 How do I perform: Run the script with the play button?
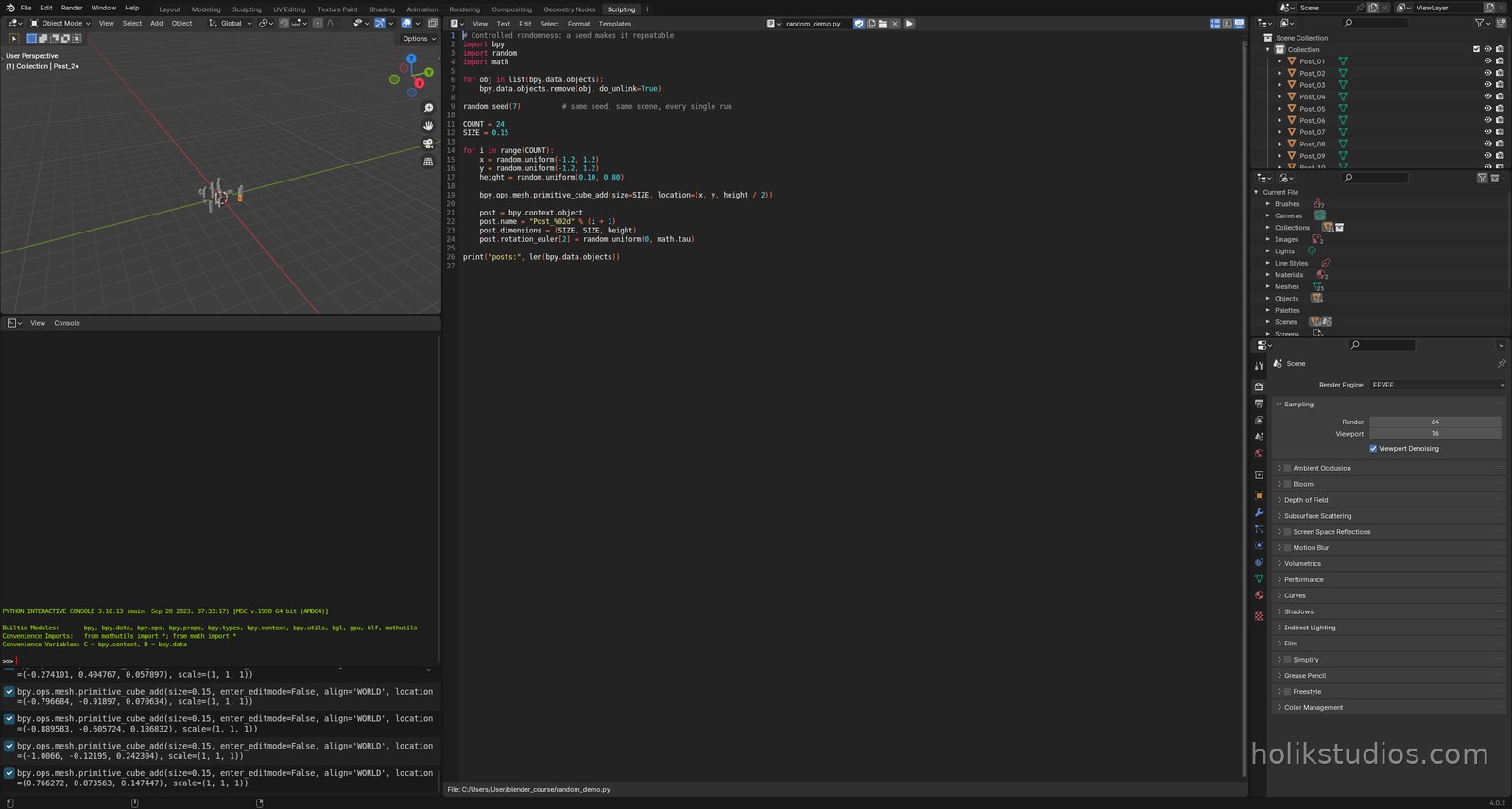tap(909, 24)
